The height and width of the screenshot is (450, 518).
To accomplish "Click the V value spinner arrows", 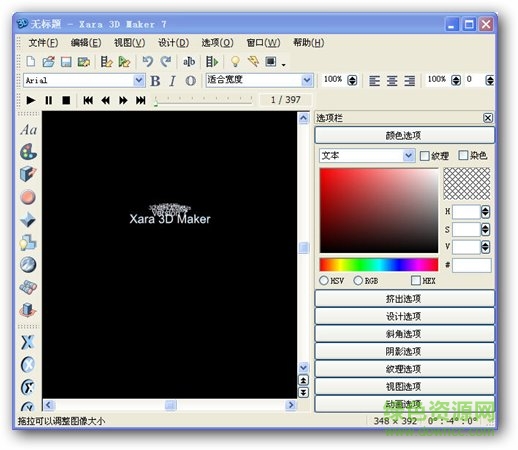I will (485, 247).
